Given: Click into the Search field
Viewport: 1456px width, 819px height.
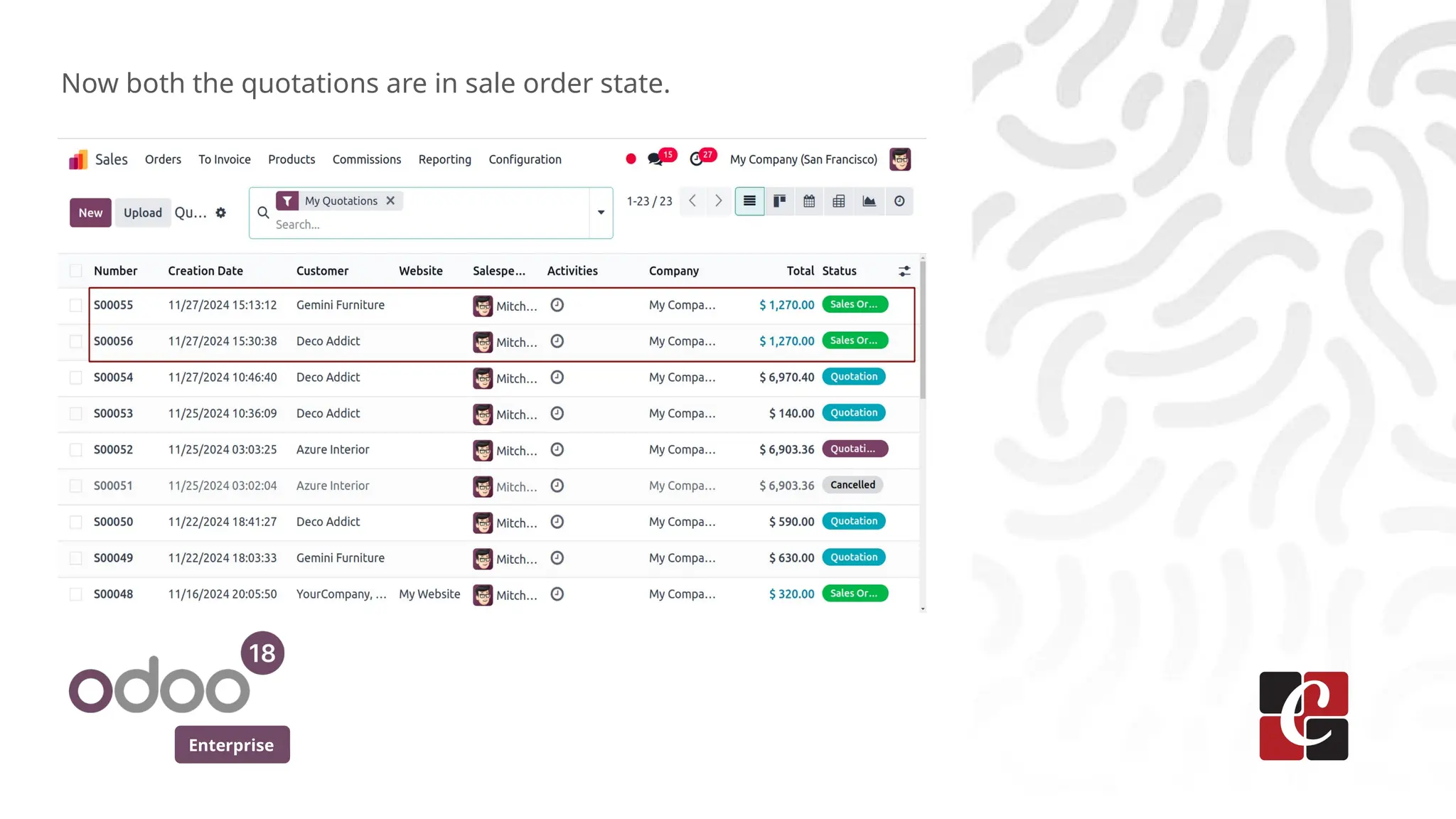Looking at the screenshot, I should [x=427, y=225].
